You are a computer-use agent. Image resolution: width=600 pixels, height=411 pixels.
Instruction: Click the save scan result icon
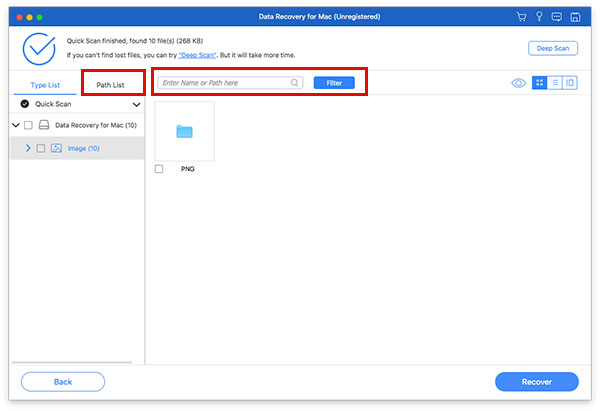(x=575, y=17)
